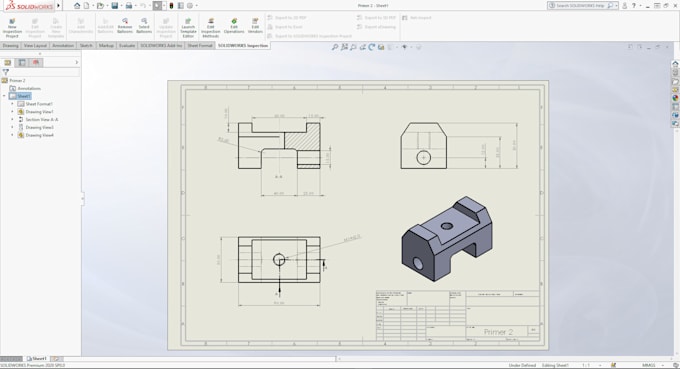The height and width of the screenshot is (369, 680).
Task: Open SOLIDWORKS Resources in task pane
Action: (x=675, y=64)
